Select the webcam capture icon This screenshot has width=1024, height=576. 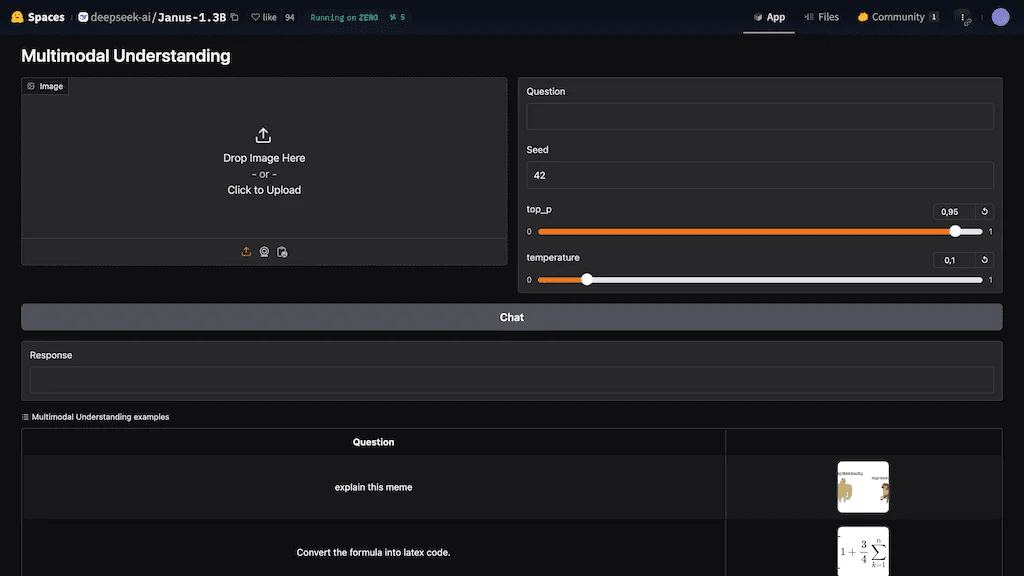(264, 251)
